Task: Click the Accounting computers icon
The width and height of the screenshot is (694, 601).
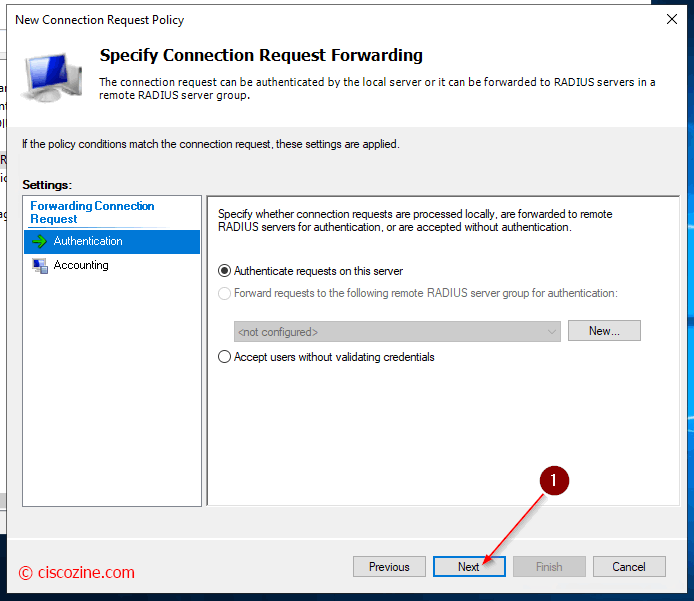Action: click(x=40, y=266)
